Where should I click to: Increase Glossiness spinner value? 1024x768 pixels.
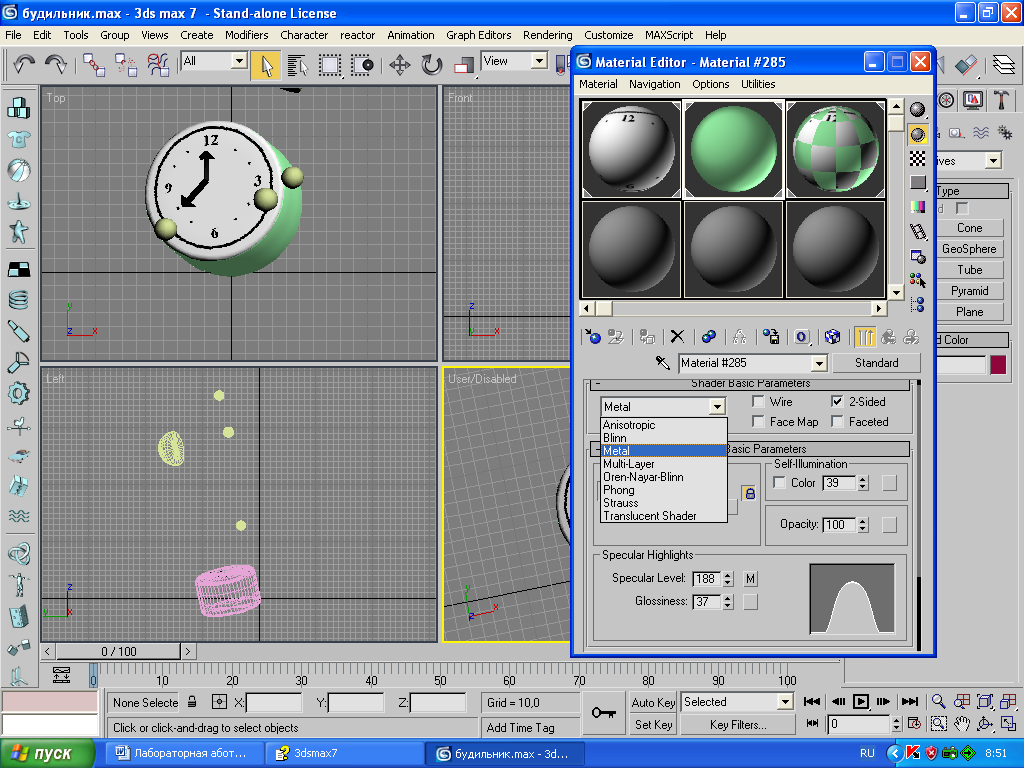pyautogui.click(x=728, y=598)
